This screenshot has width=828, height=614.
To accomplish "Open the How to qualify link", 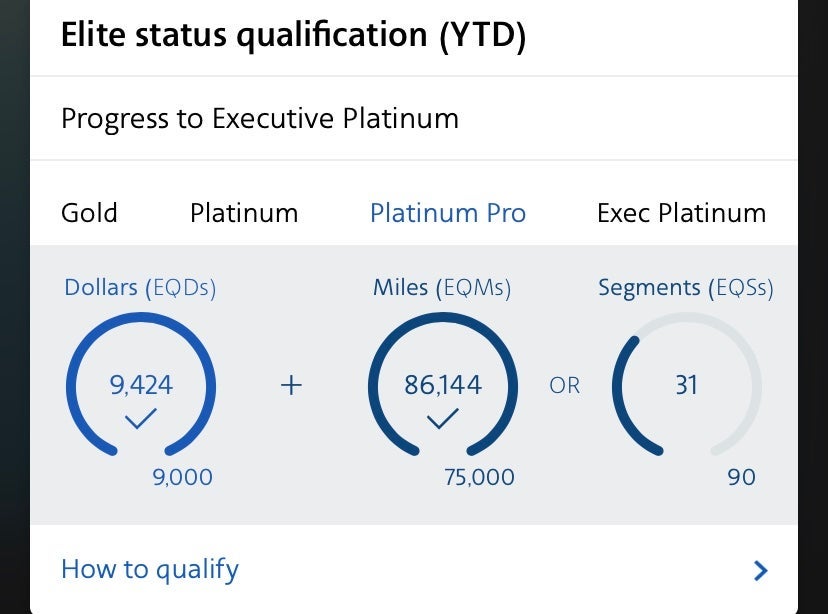I will (x=150, y=570).
